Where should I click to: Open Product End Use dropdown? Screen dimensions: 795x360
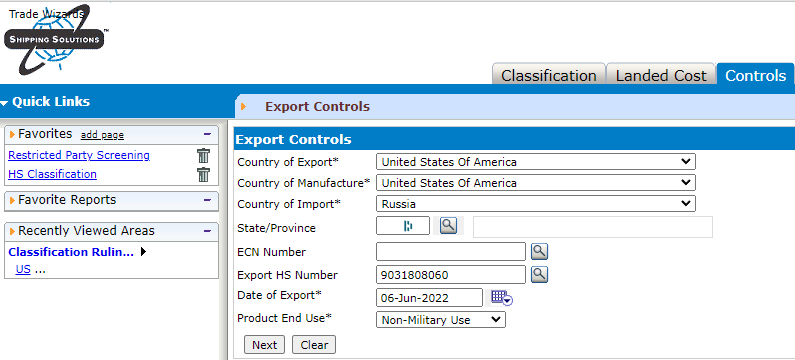point(441,320)
